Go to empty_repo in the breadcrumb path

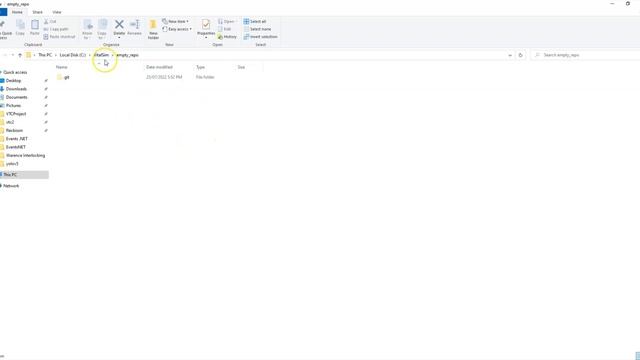coord(127,55)
